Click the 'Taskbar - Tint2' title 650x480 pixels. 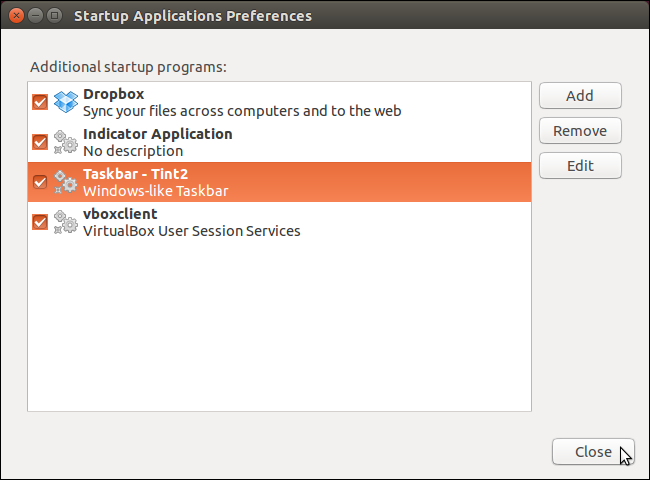tap(136, 174)
